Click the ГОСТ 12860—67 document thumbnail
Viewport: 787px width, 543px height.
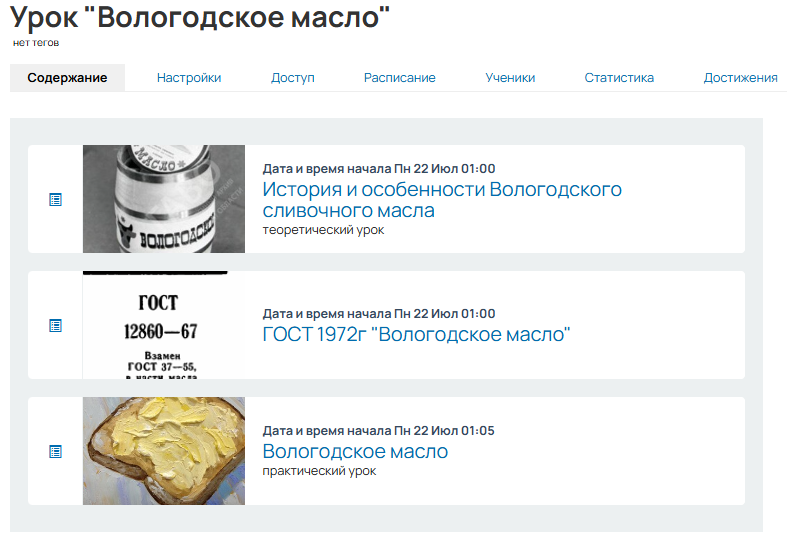click(164, 325)
